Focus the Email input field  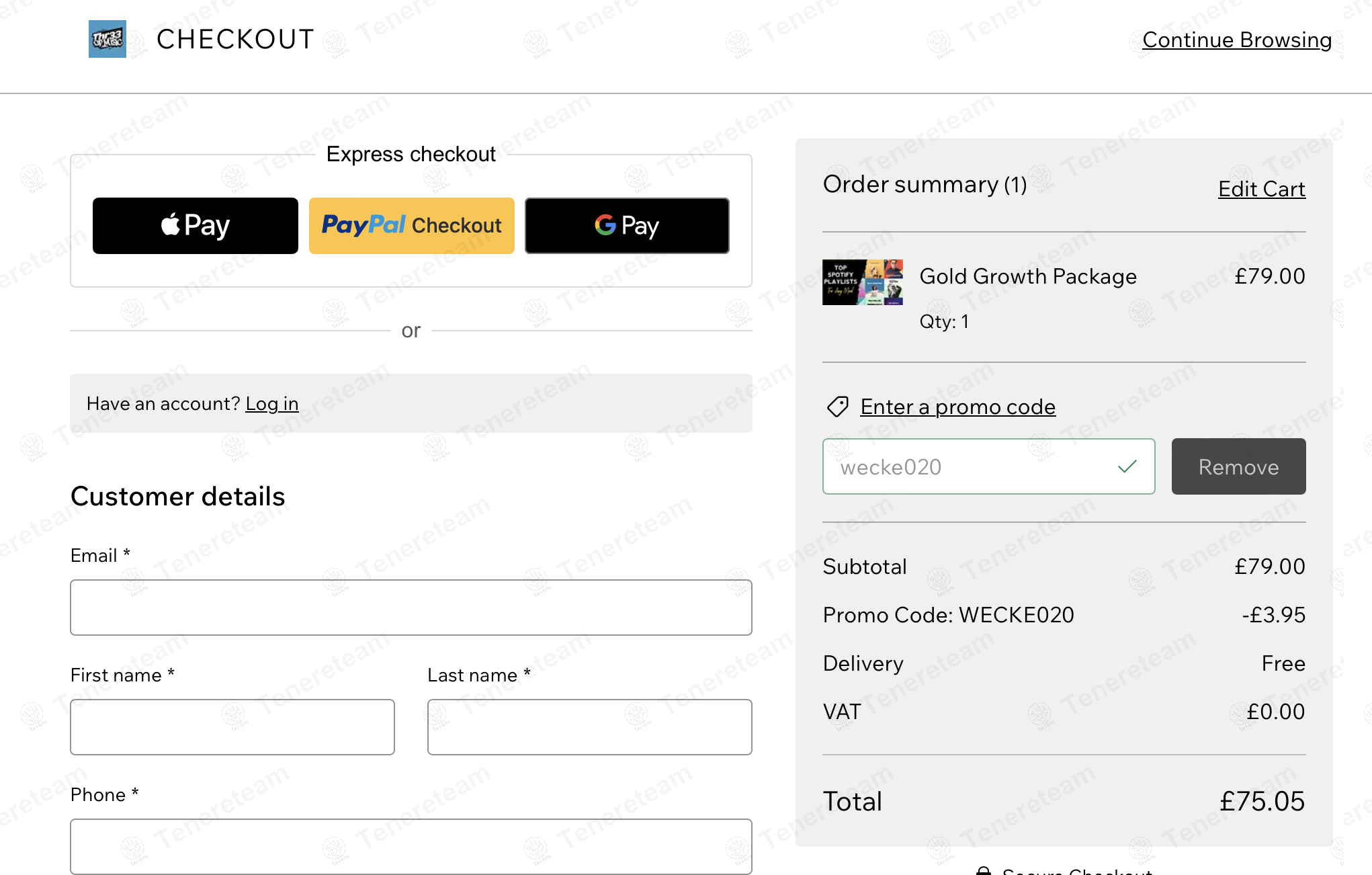pyautogui.click(x=411, y=608)
